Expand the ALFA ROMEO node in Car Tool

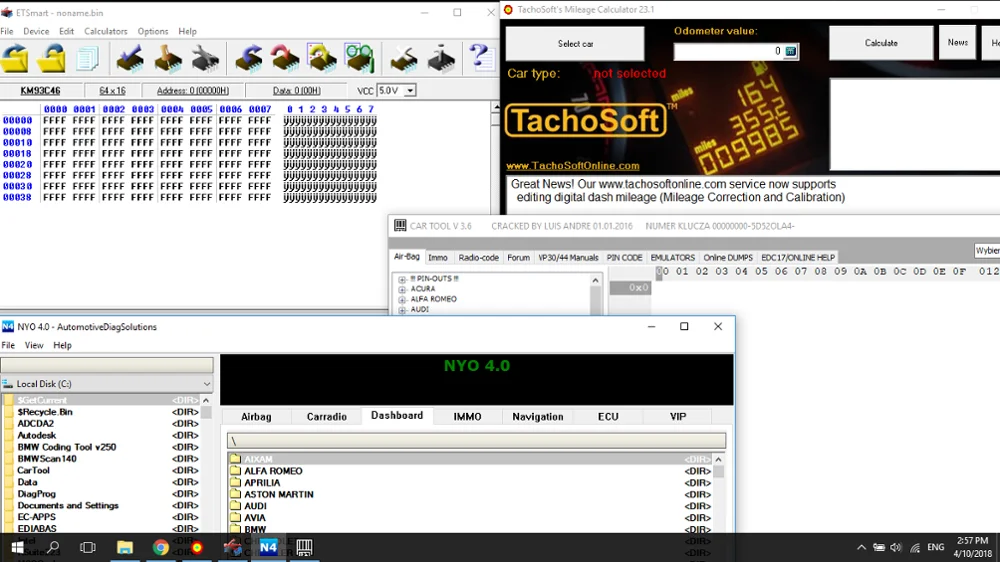tap(402, 300)
